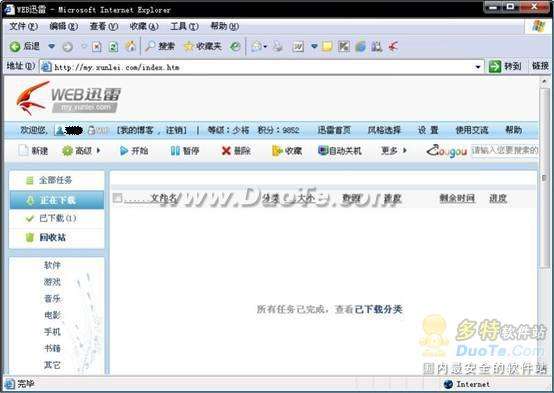Click 高级 (Advanced) gear button
554x393 pixels.
point(77,151)
